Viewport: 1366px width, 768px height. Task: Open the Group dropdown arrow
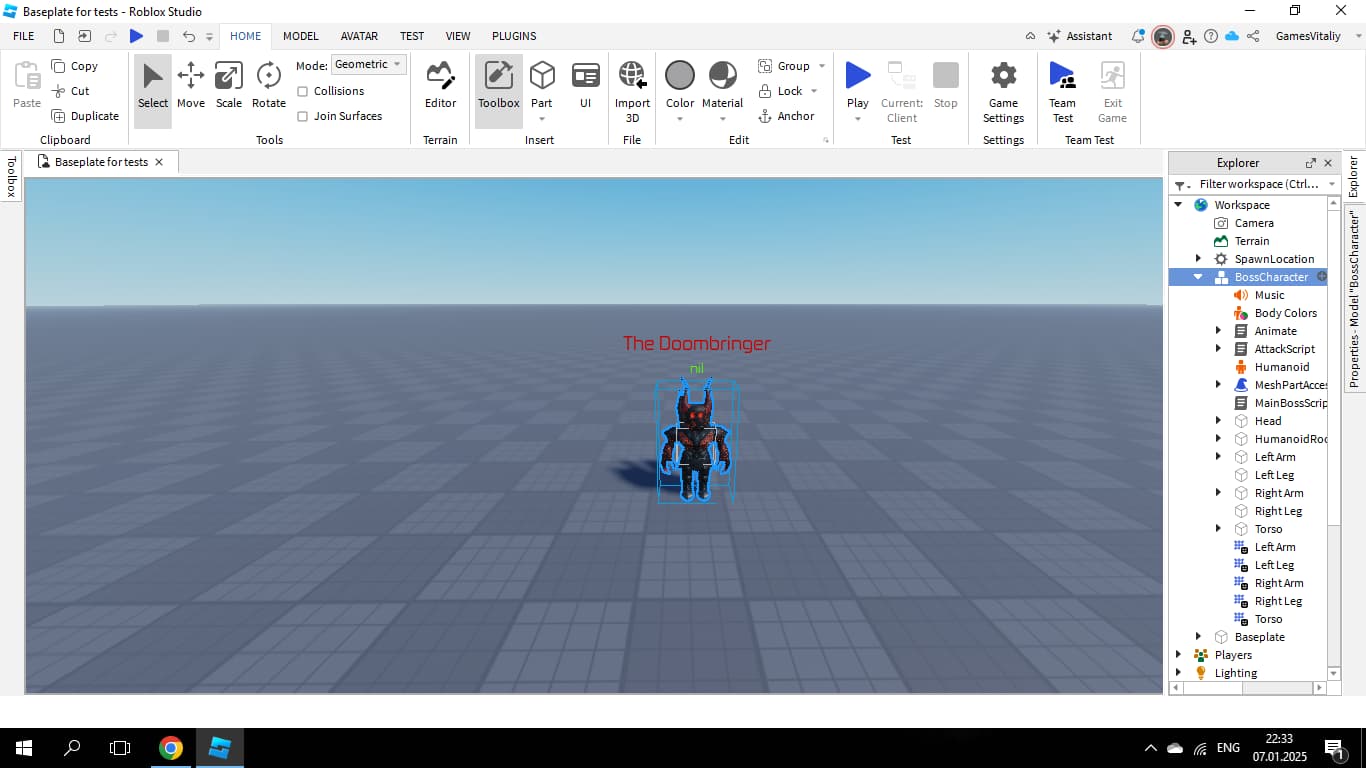point(822,66)
